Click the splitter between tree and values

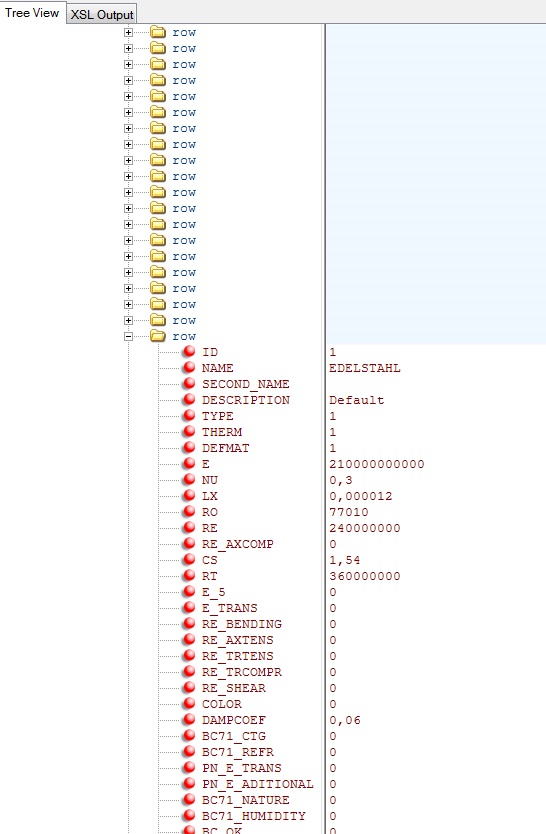(x=324, y=428)
